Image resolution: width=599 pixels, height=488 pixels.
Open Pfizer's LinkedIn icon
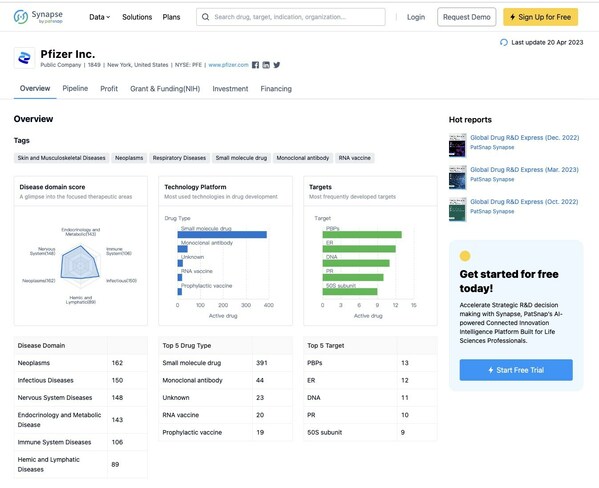266,65
